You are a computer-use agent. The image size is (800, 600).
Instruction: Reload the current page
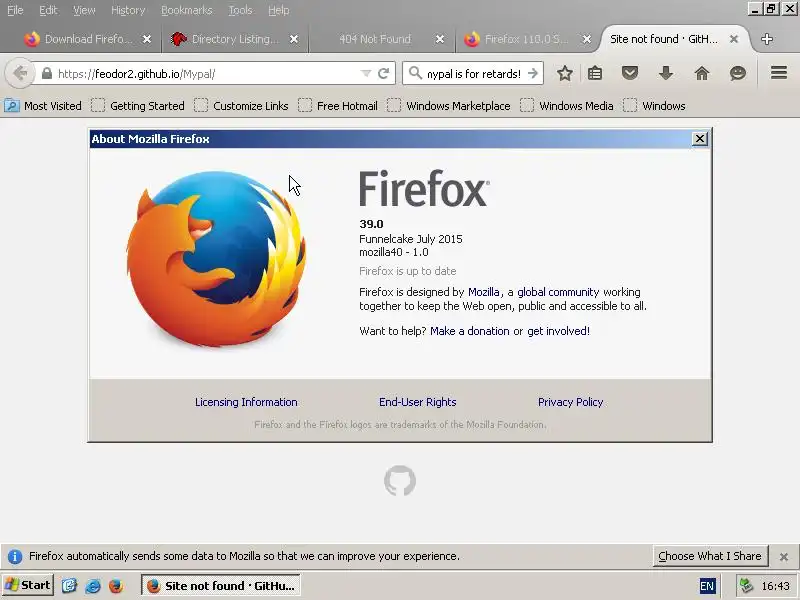coord(384,73)
